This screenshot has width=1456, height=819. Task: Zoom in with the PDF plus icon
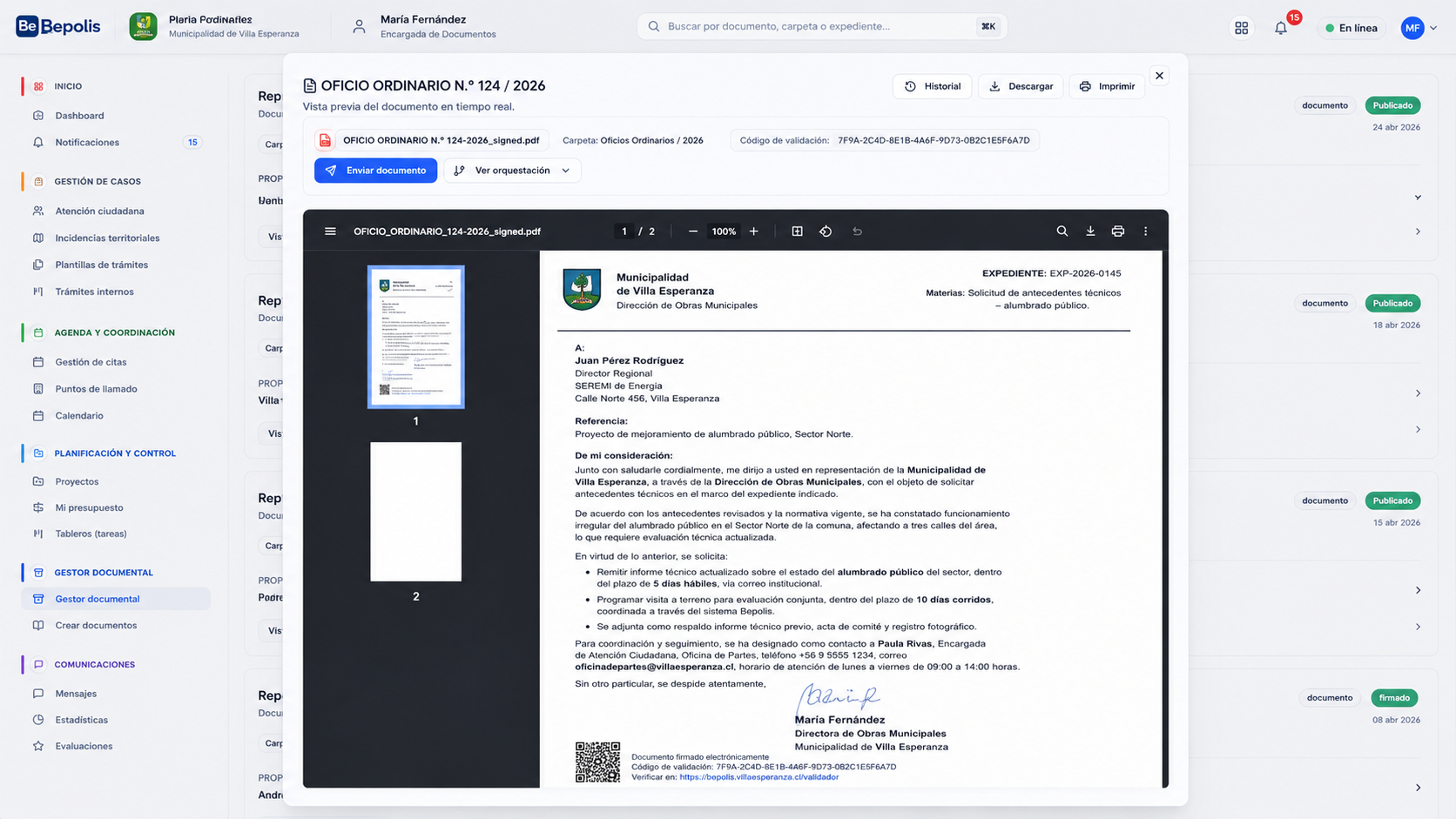[x=754, y=232]
